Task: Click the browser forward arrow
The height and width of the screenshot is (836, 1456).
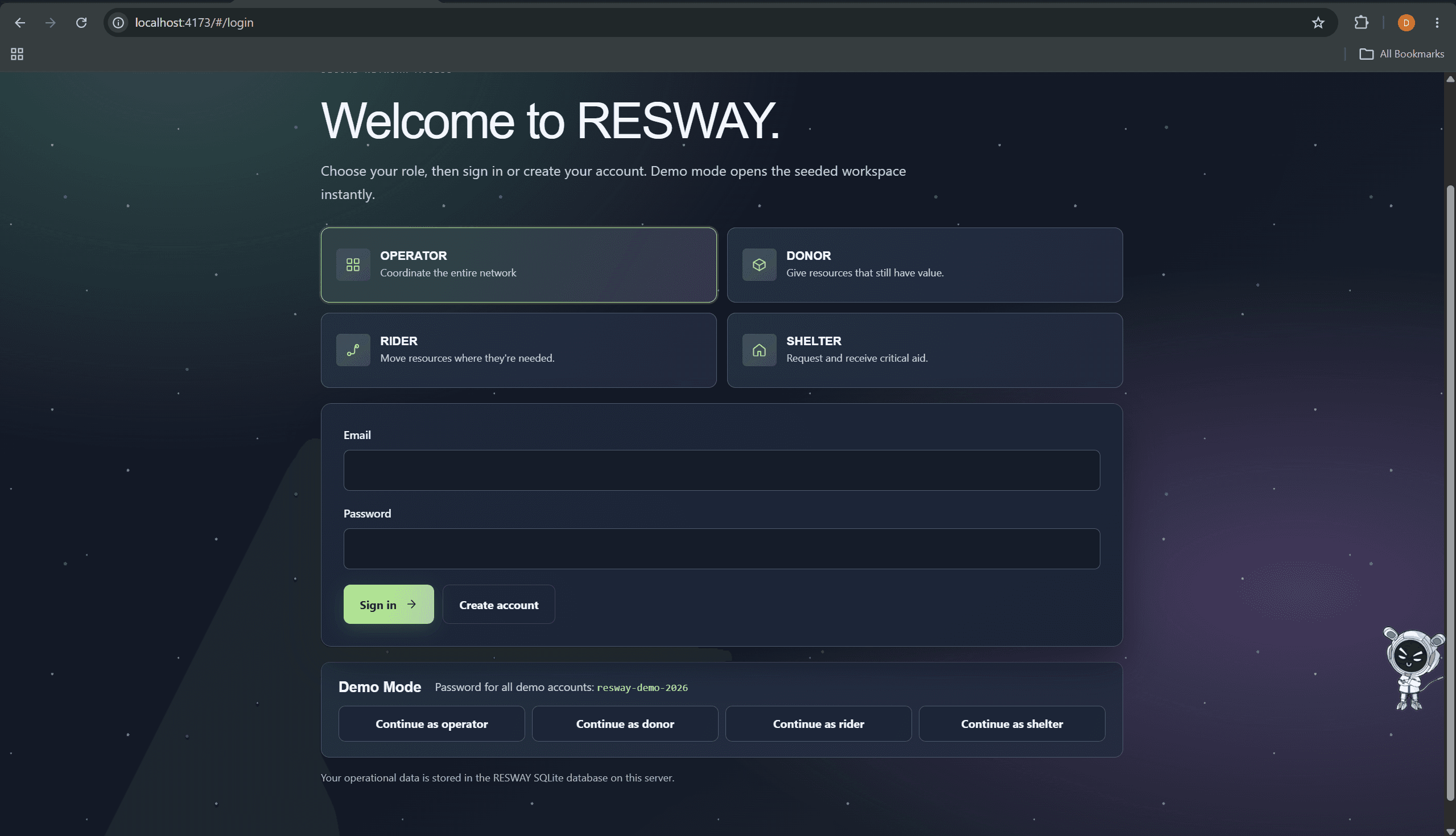Action: [51, 22]
